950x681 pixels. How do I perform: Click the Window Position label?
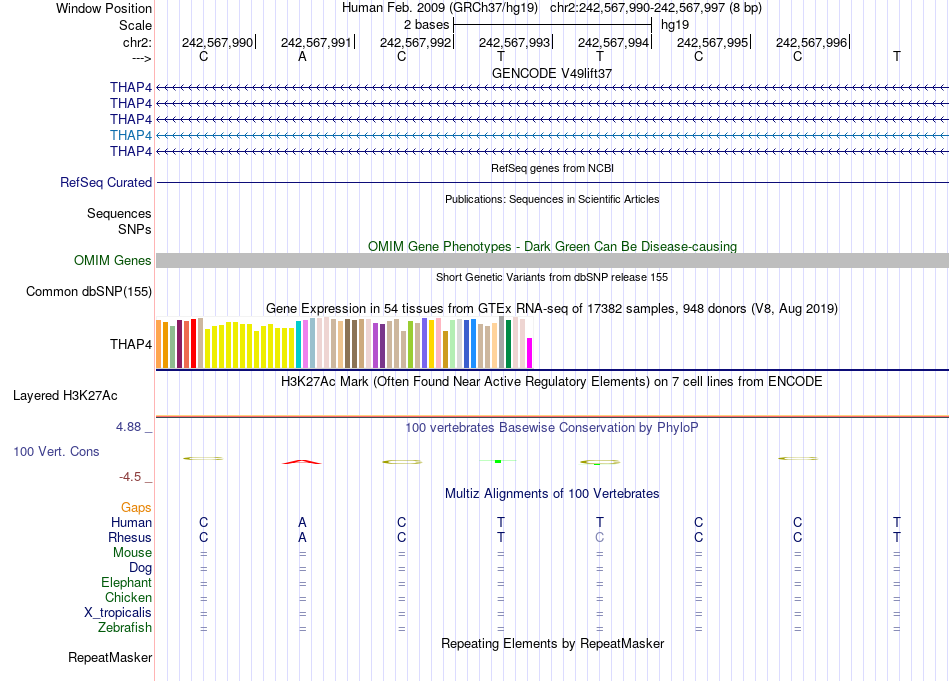pyautogui.click(x=104, y=8)
